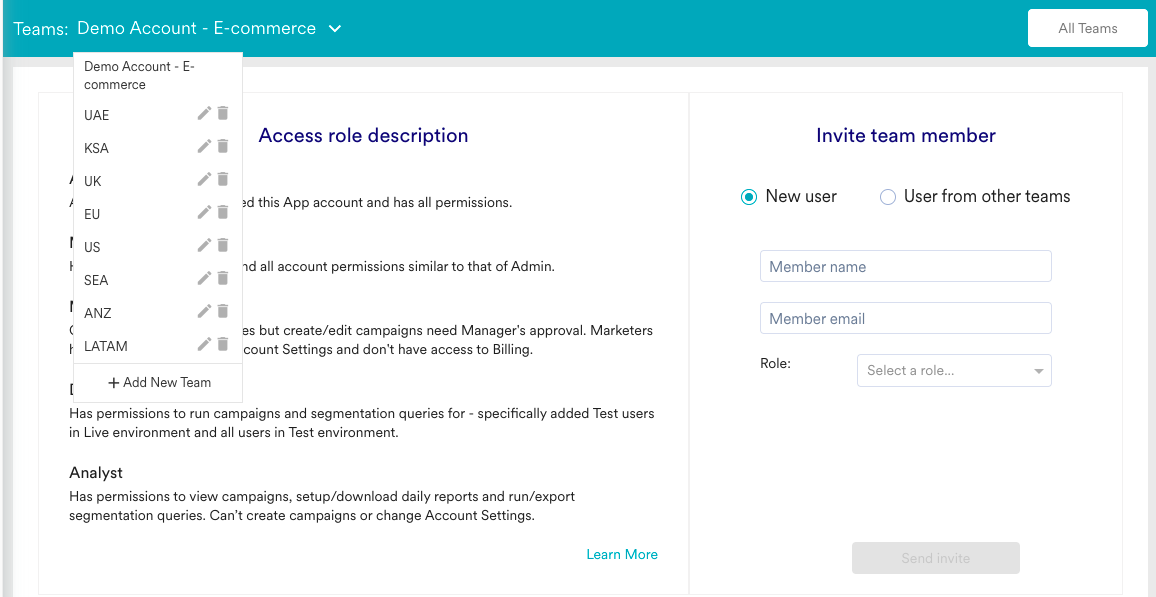
Task: Open the All Teams view
Action: [1087, 29]
